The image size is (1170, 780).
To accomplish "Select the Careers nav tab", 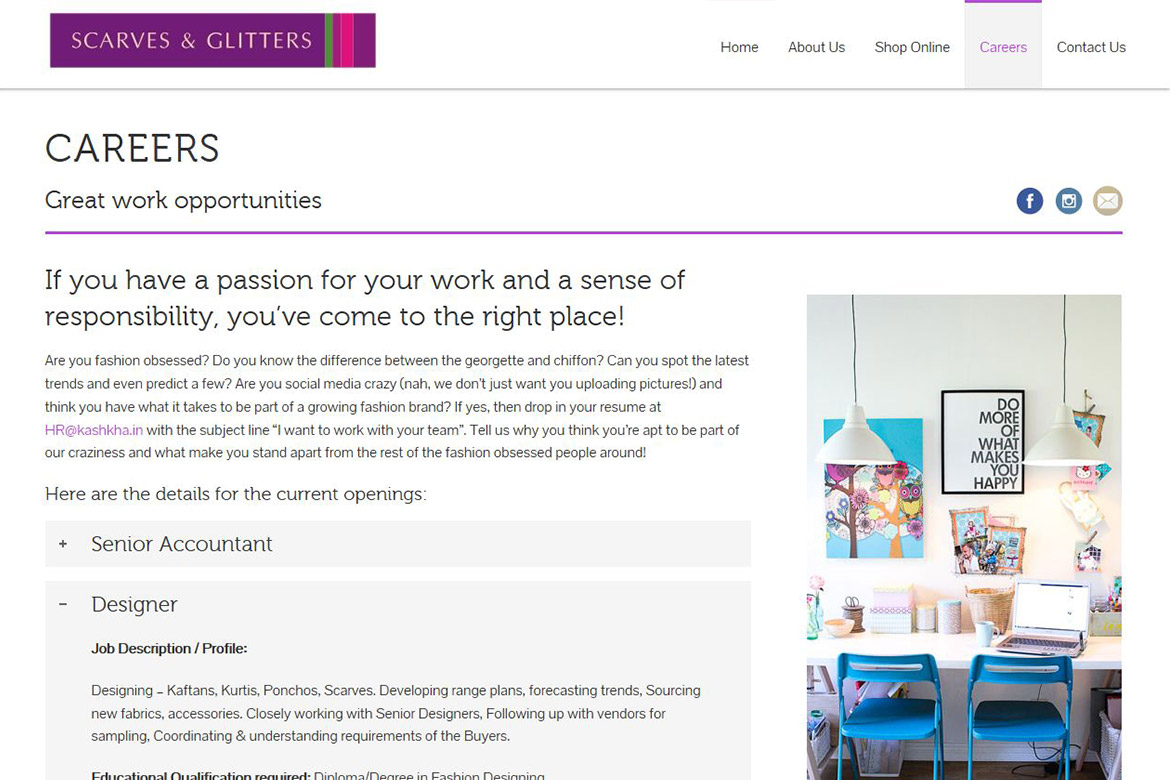I will pyautogui.click(x=1003, y=47).
